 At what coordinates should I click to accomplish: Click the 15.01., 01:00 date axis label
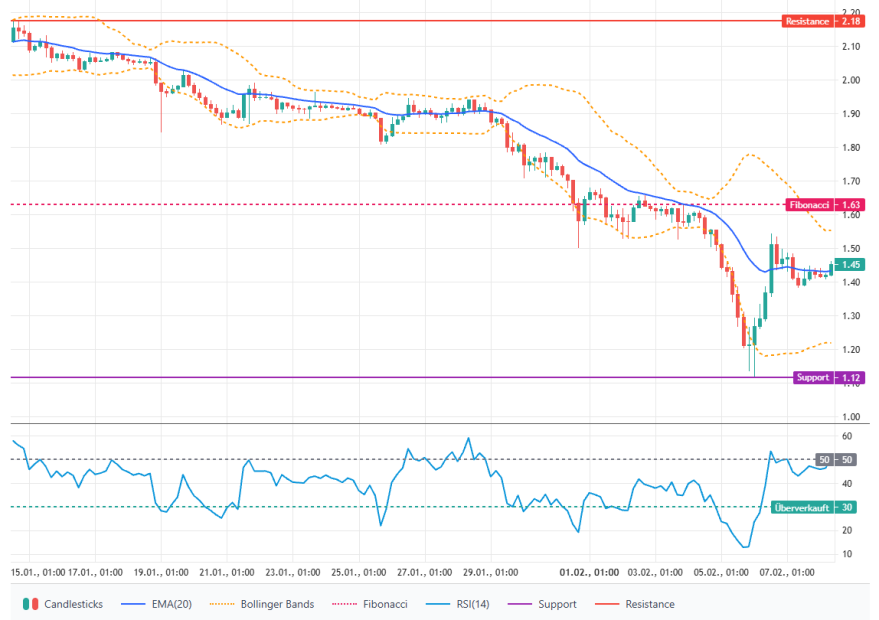pyautogui.click(x=39, y=573)
